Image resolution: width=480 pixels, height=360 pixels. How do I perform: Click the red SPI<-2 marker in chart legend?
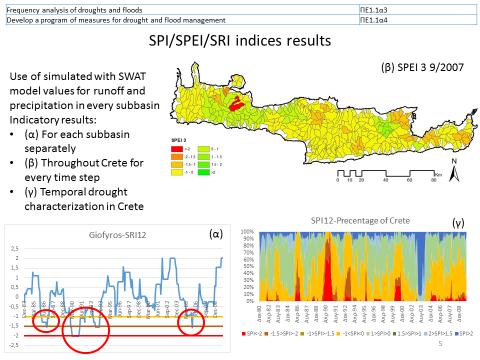[x=244, y=333]
